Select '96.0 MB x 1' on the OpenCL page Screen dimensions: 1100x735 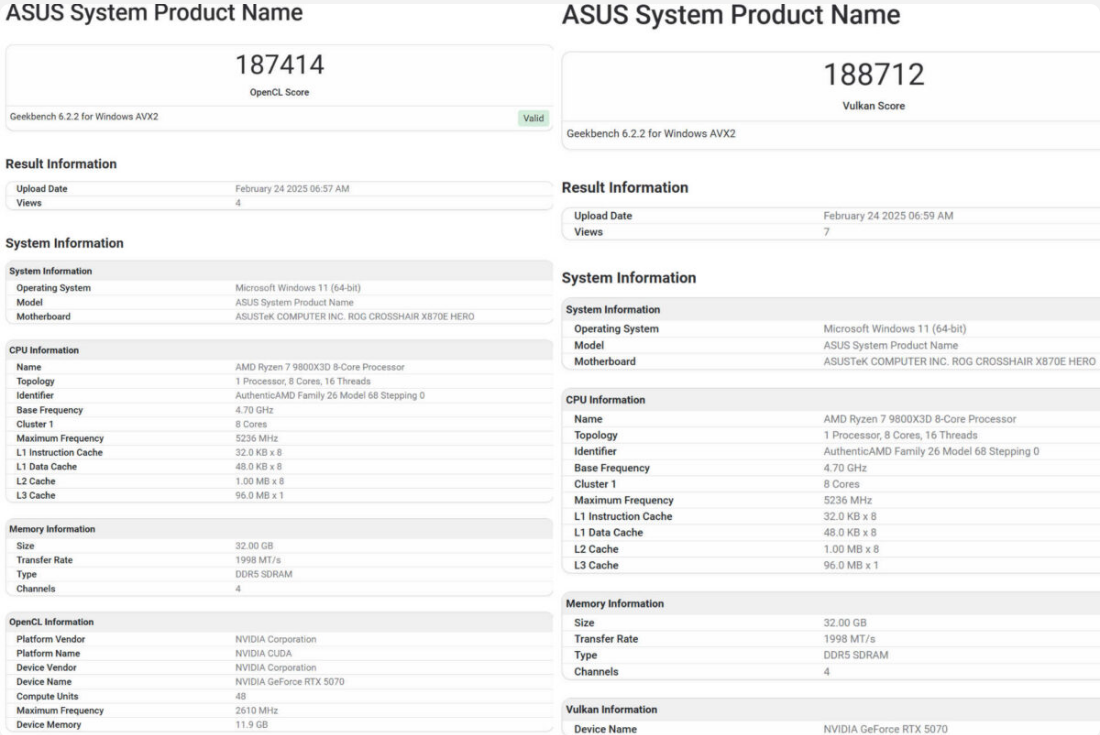click(259, 495)
